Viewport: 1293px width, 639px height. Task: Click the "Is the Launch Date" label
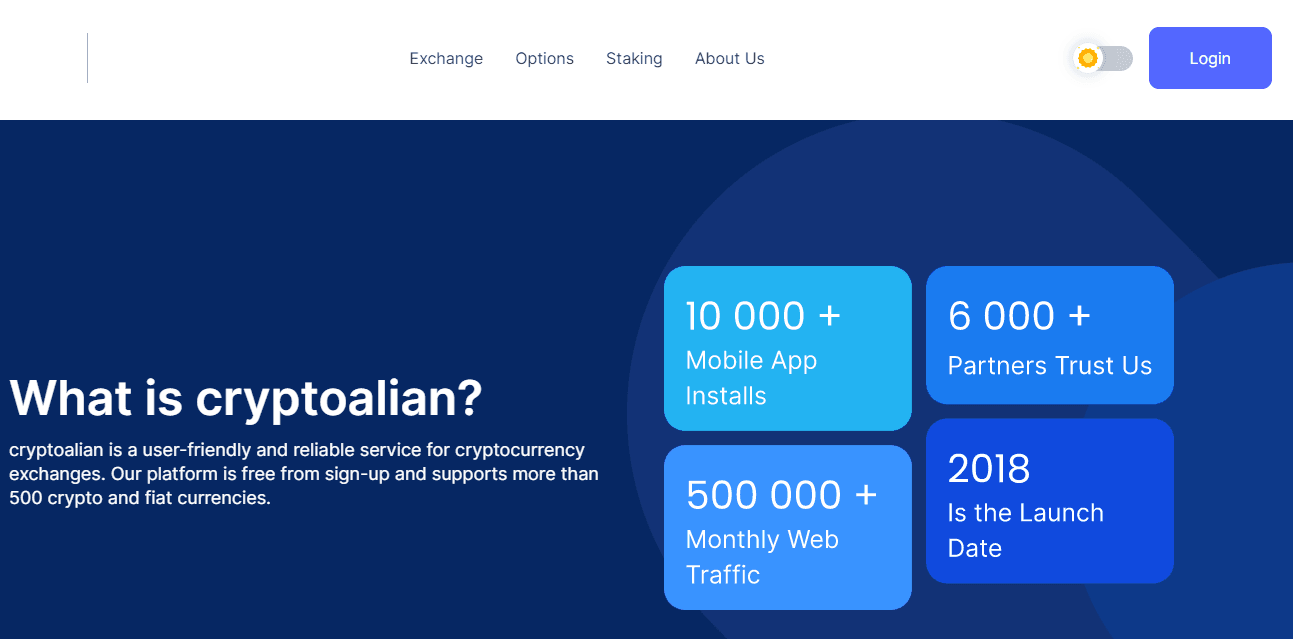[x=1025, y=530]
